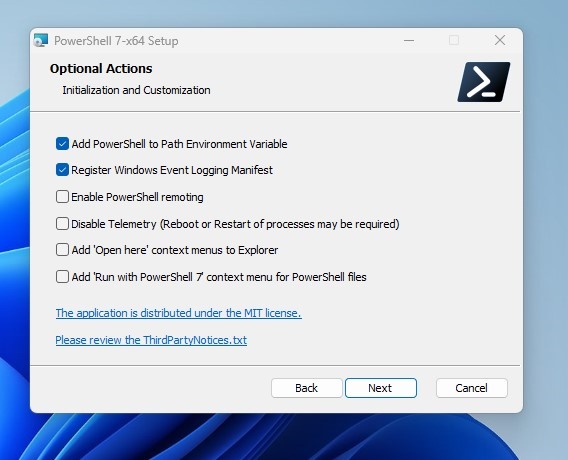This screenshot has height=460, width=568.
Task: Click the 'PowerShell 7-x64 Setup' title bar text
Action: click(x=116, y=41)
